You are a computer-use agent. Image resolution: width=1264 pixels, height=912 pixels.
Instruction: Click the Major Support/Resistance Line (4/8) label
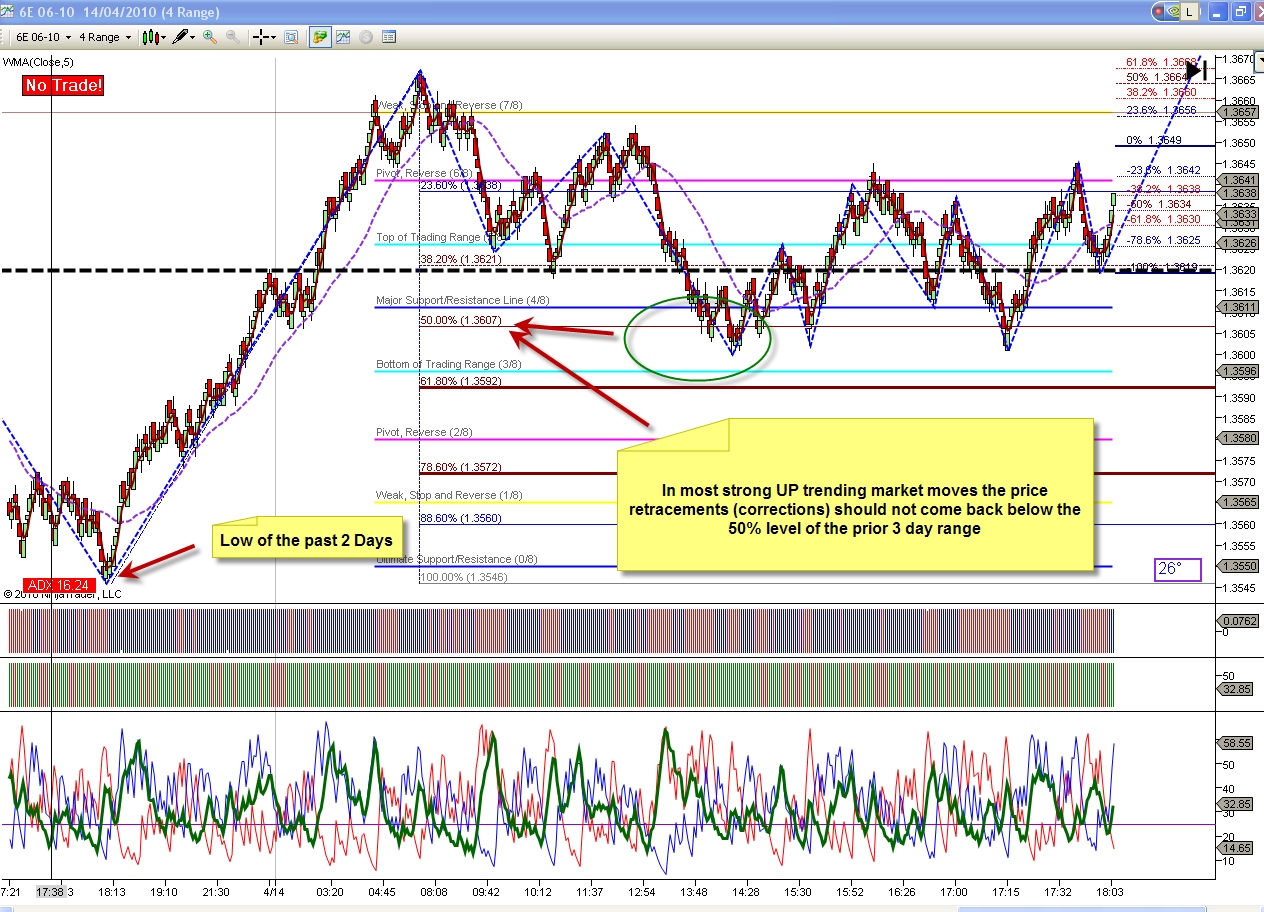click(x=464, y=300)
